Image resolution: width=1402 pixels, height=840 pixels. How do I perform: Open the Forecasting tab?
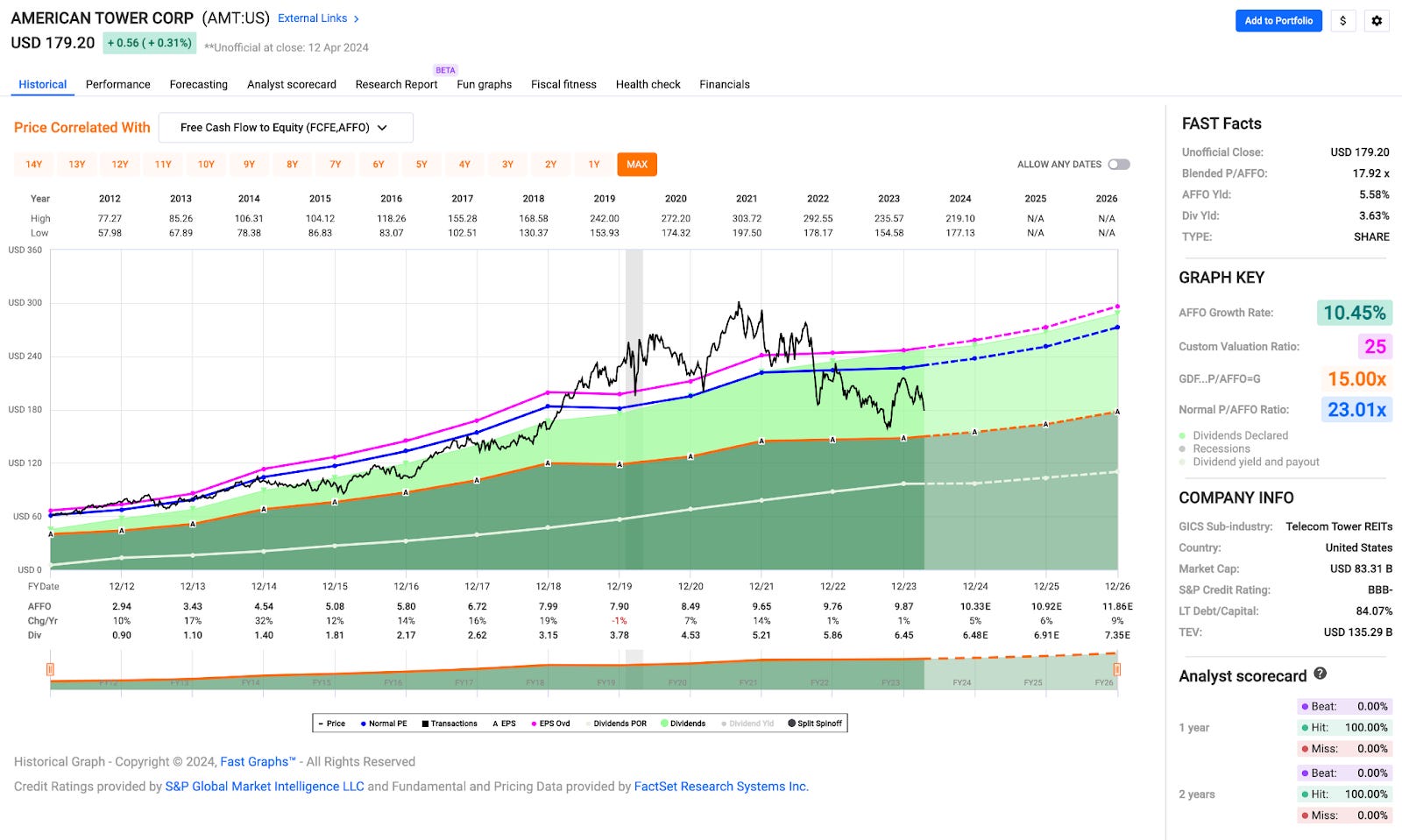point(199,84)
